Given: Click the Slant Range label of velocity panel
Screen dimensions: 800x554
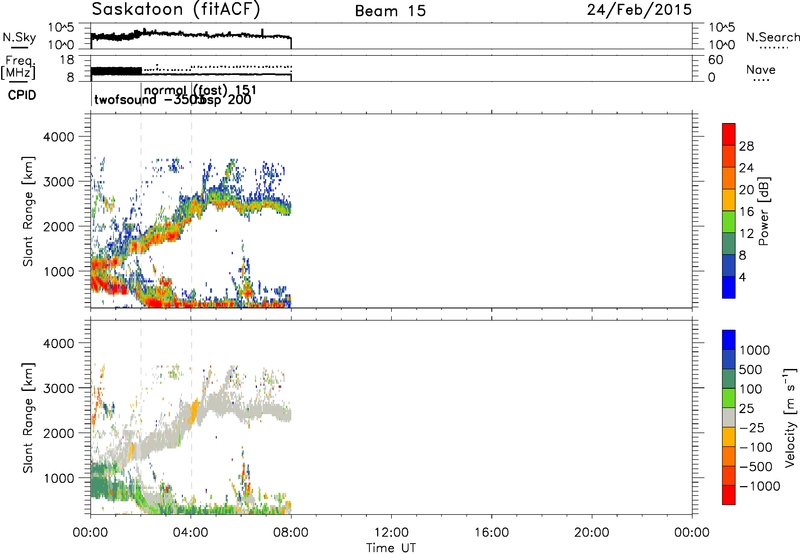Looking at the screenshot, I should pyautogui.click(x=28, y=418).
